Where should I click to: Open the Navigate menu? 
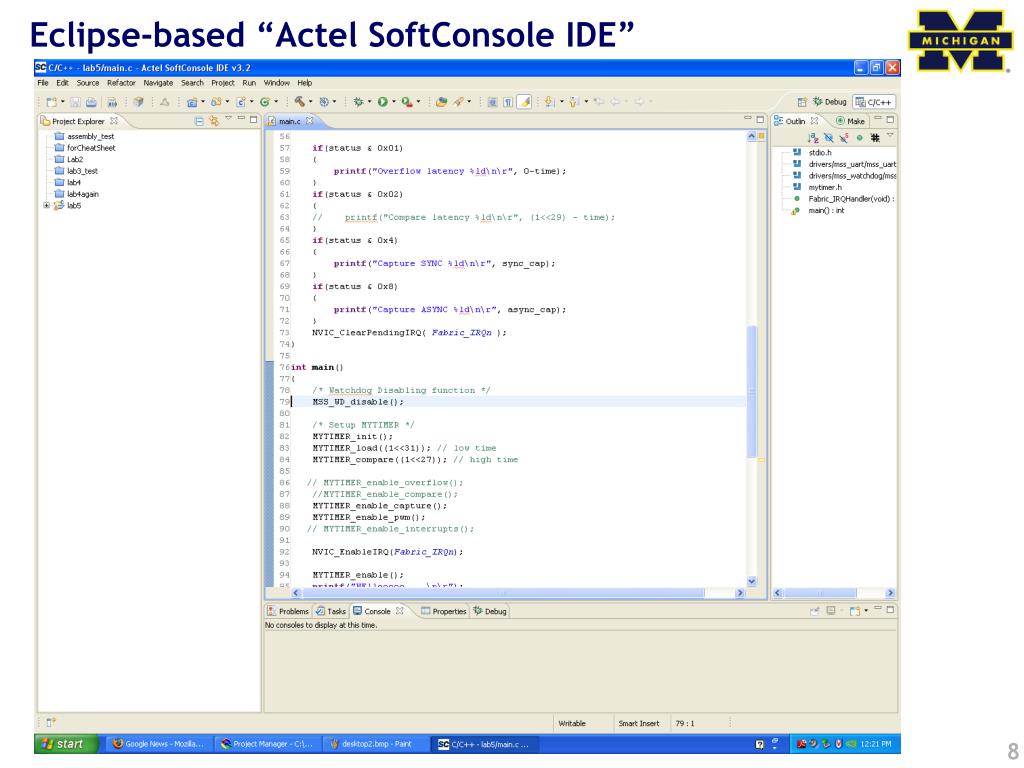point(158,83)
